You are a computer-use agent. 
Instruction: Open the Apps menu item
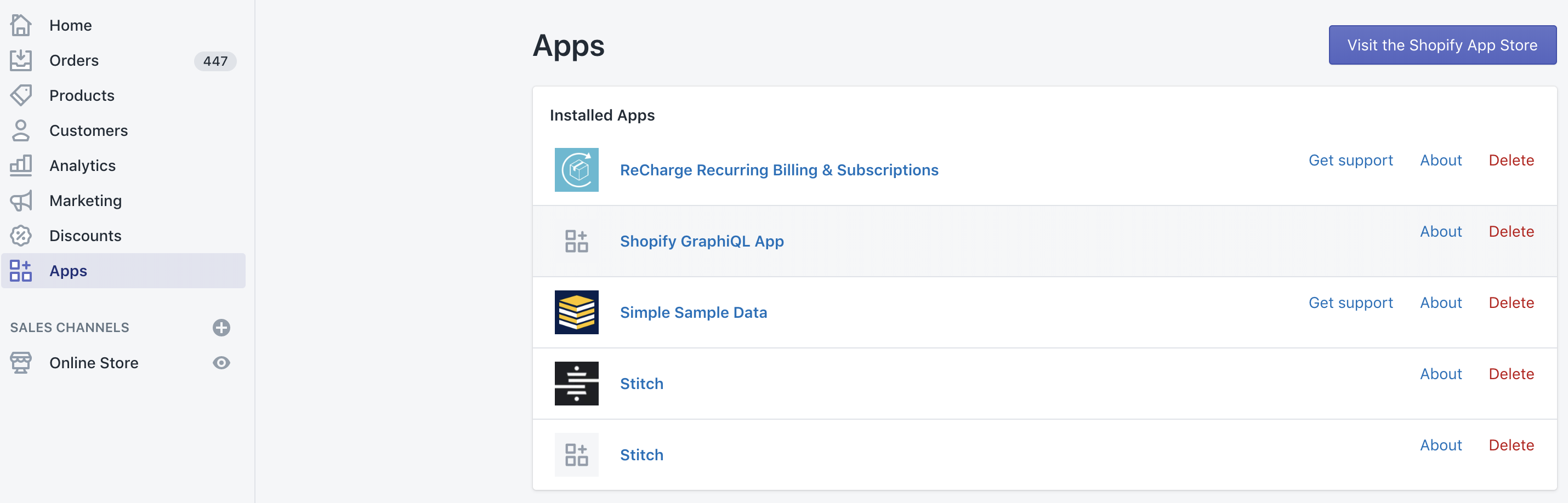(x=68, y=271)
